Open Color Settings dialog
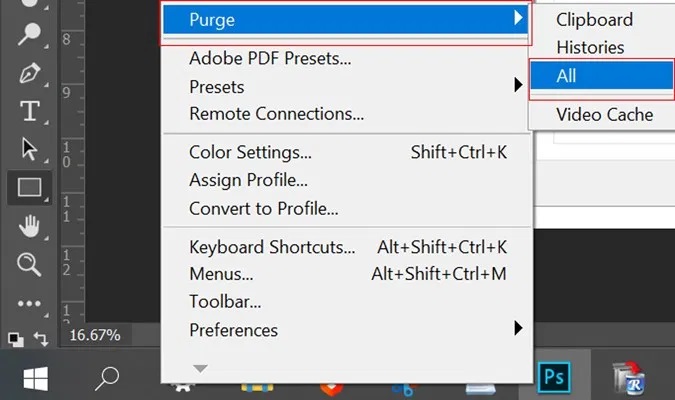The image size is (675, 400). tap(347, 152)
